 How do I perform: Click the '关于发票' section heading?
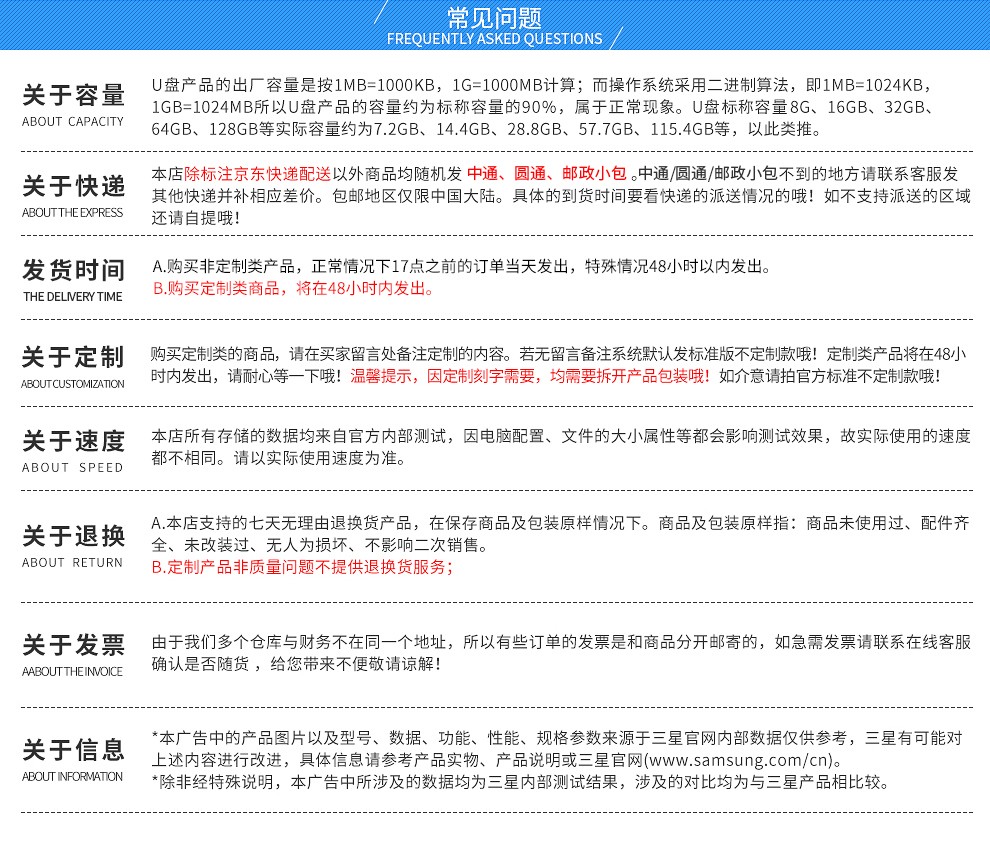tap(73, 645)
